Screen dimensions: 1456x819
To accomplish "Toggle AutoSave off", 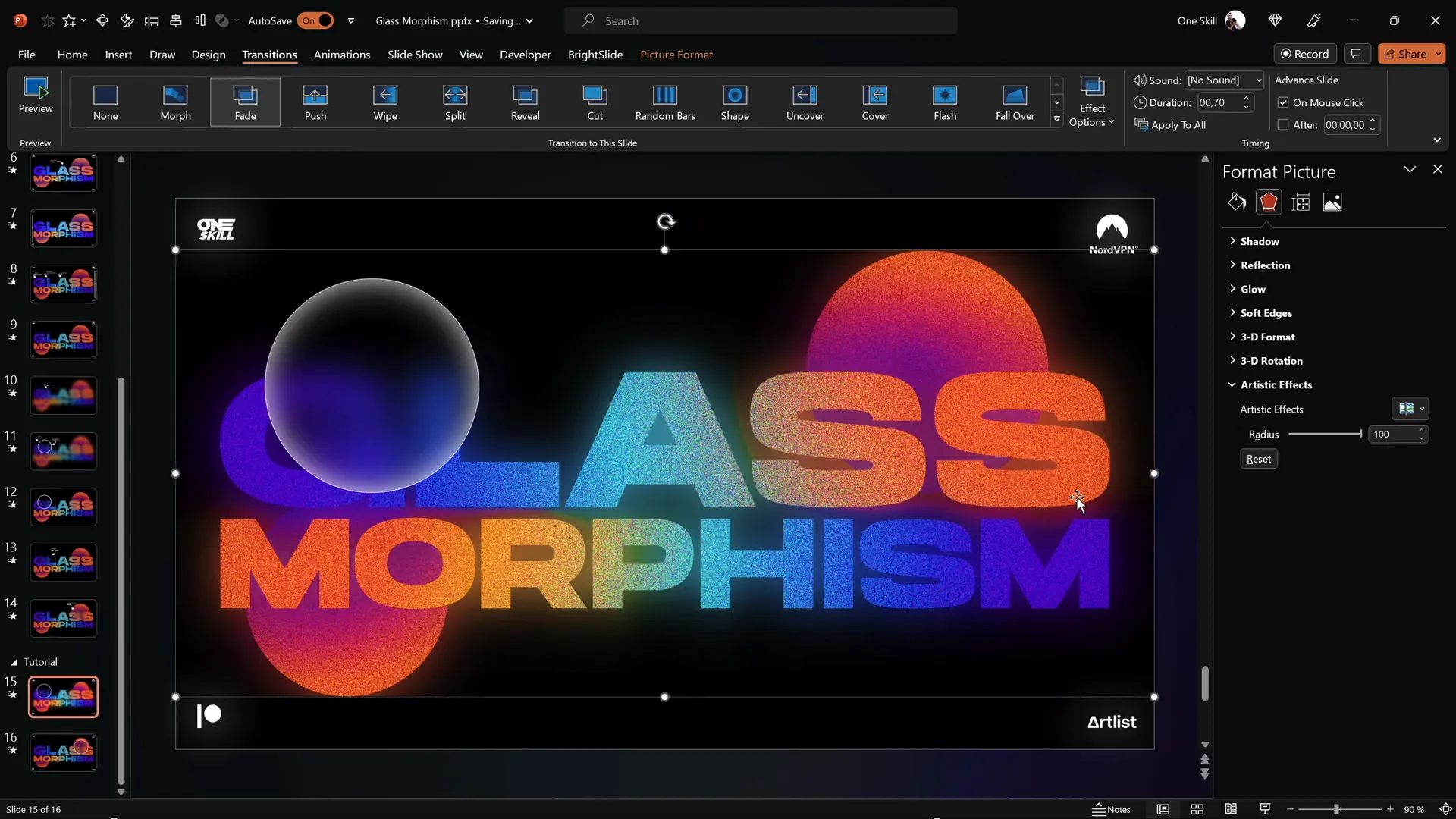I will pos(316,20).
